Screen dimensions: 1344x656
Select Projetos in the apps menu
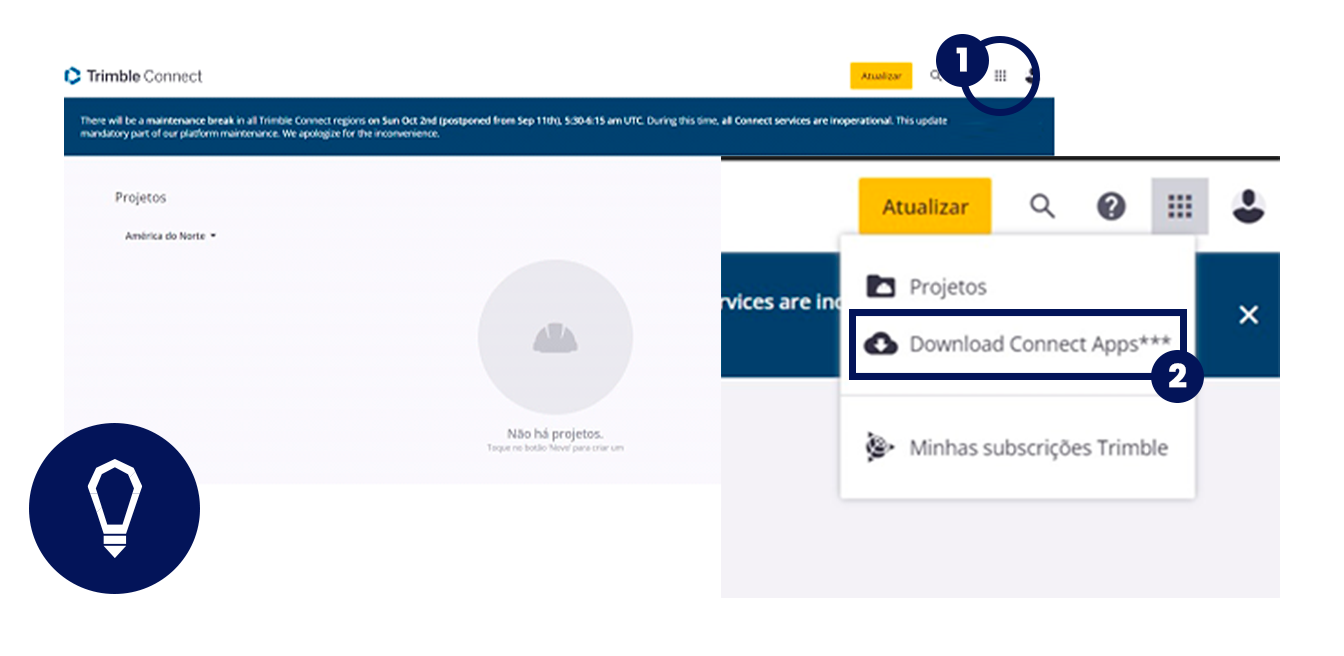(1017, 287)
